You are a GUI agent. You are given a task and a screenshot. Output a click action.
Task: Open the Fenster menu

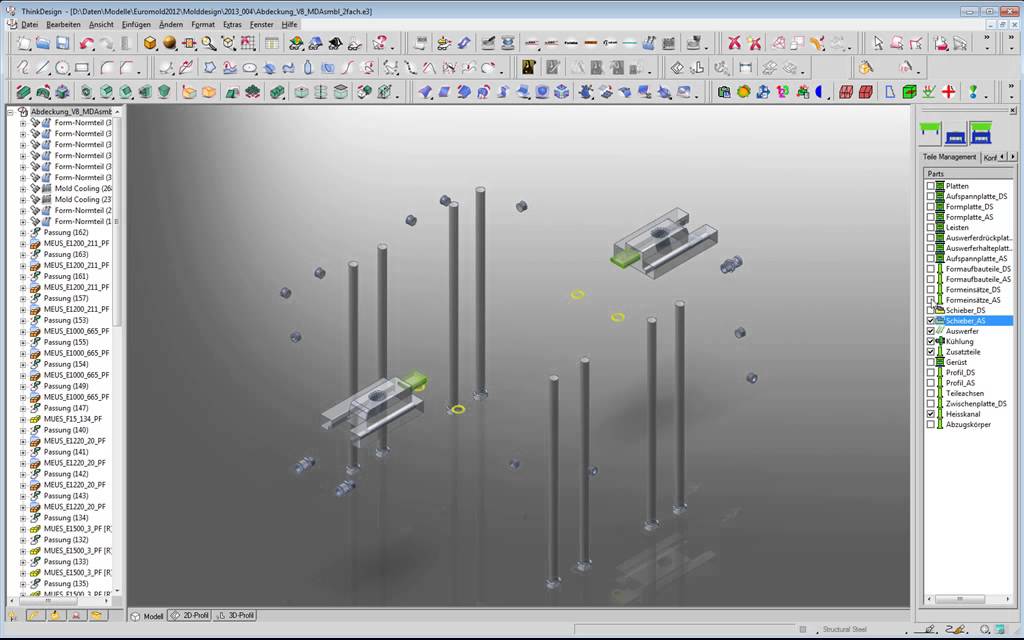click(262, 24)
